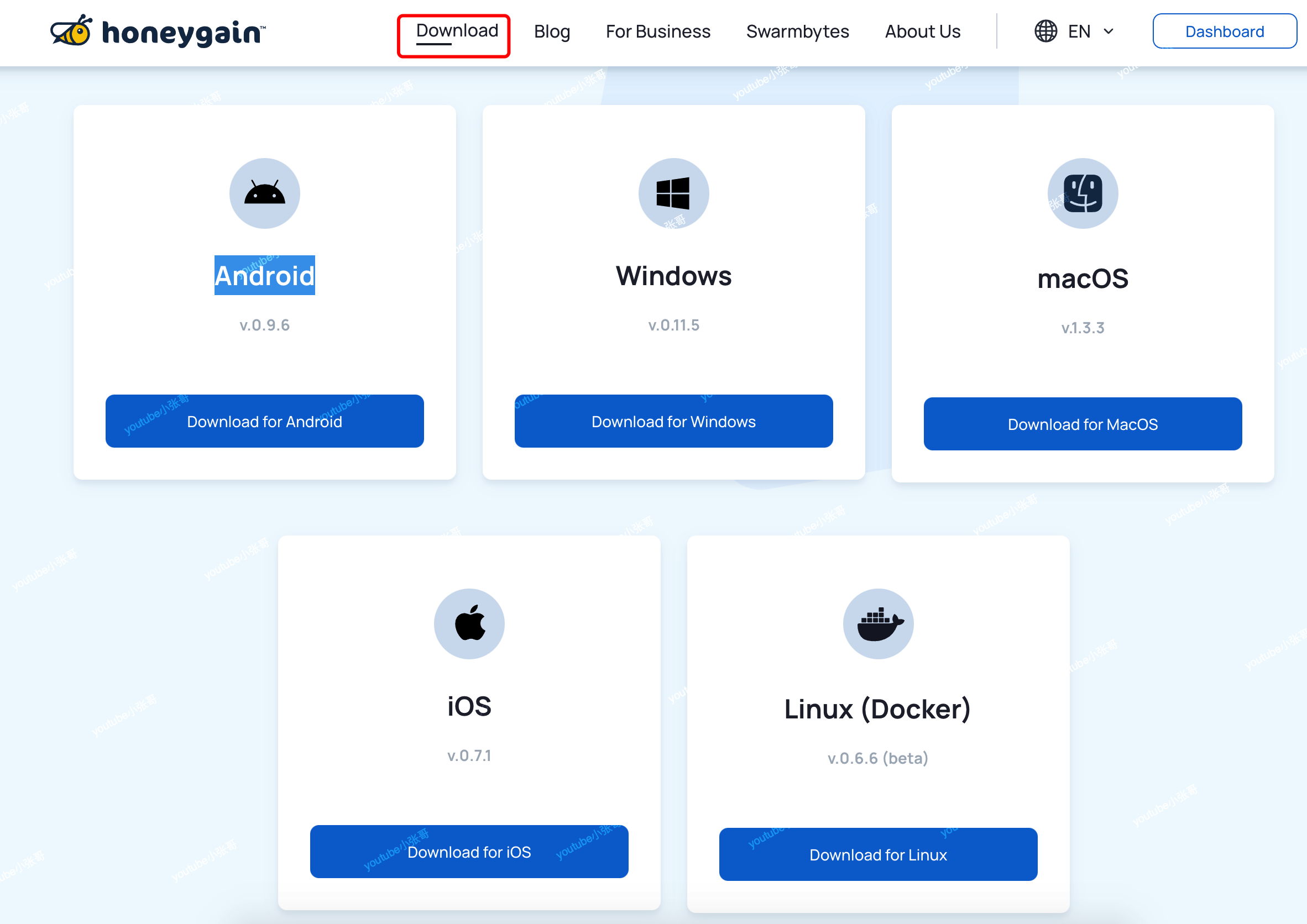Click Download for iOS button

pos(469,852)
